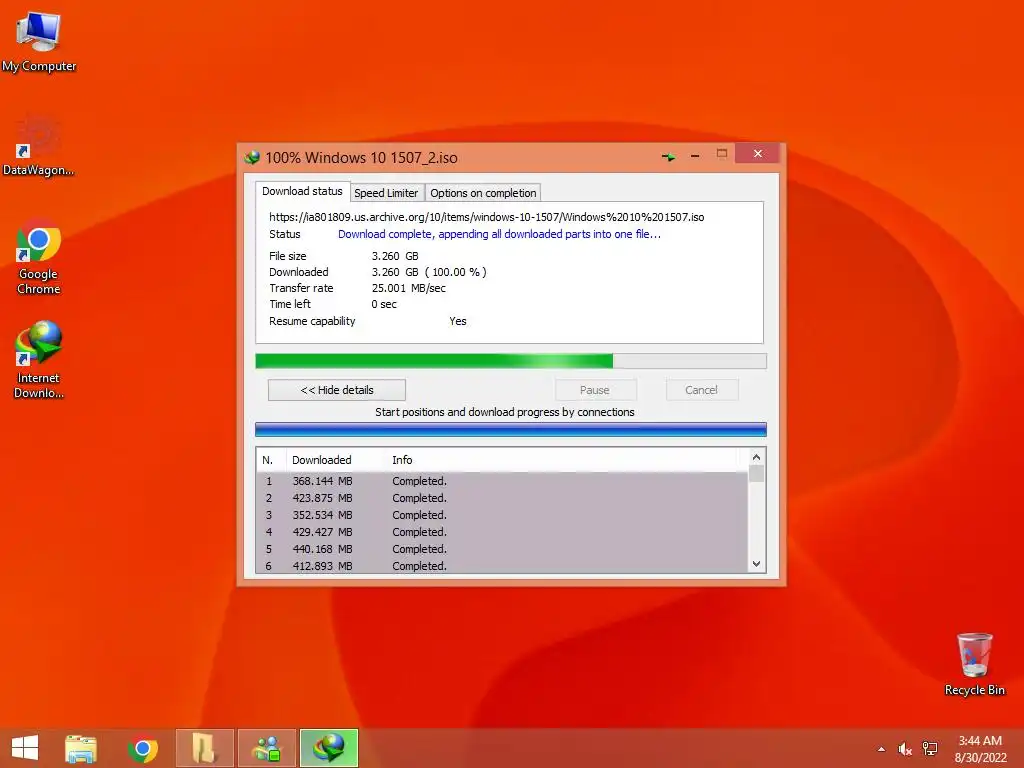
Task: Click the scroll down arrow in connections list
Action: tap(756, 564)
